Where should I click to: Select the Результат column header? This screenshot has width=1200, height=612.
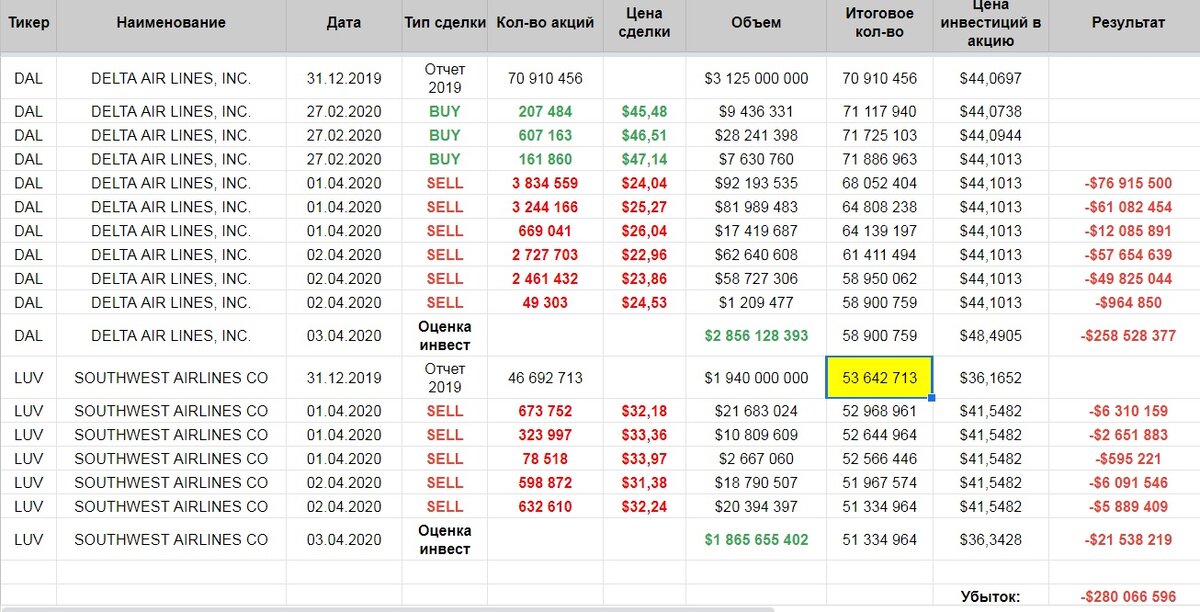[x=1128, y=22]
